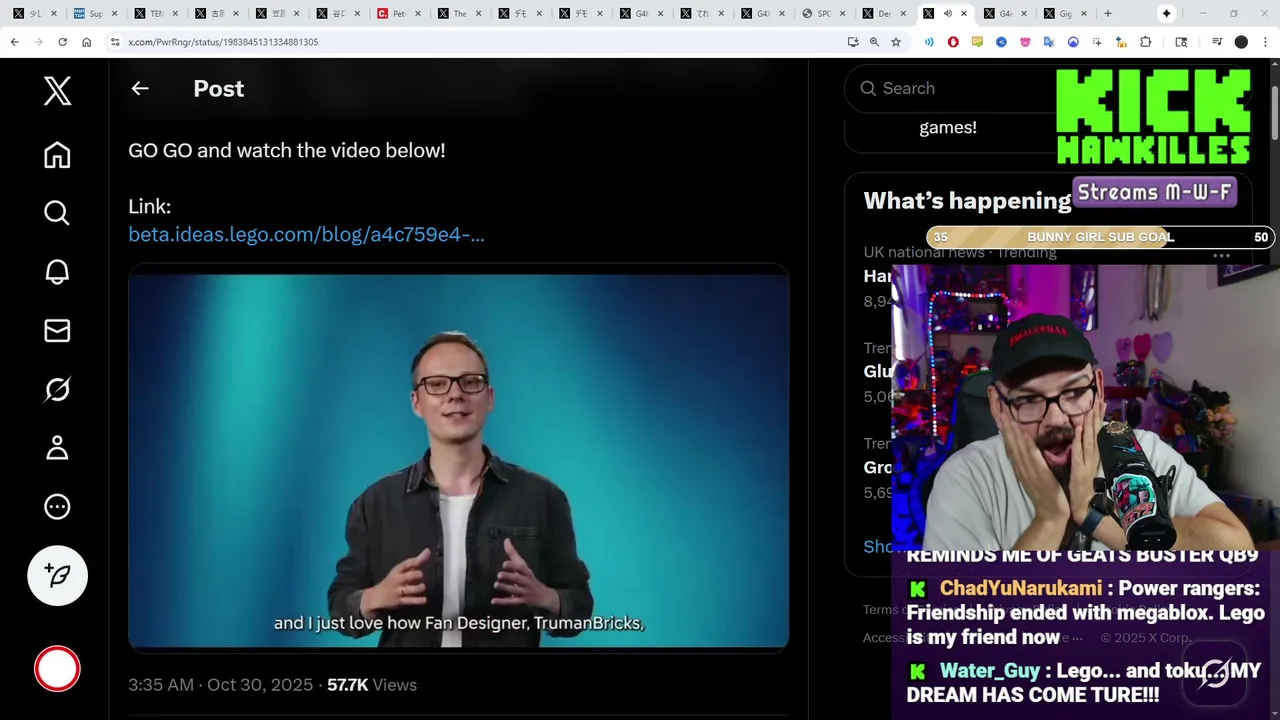Go back using the Post header arrow
This screenshot has height=720, width=1280.
[x=140, y=88]
